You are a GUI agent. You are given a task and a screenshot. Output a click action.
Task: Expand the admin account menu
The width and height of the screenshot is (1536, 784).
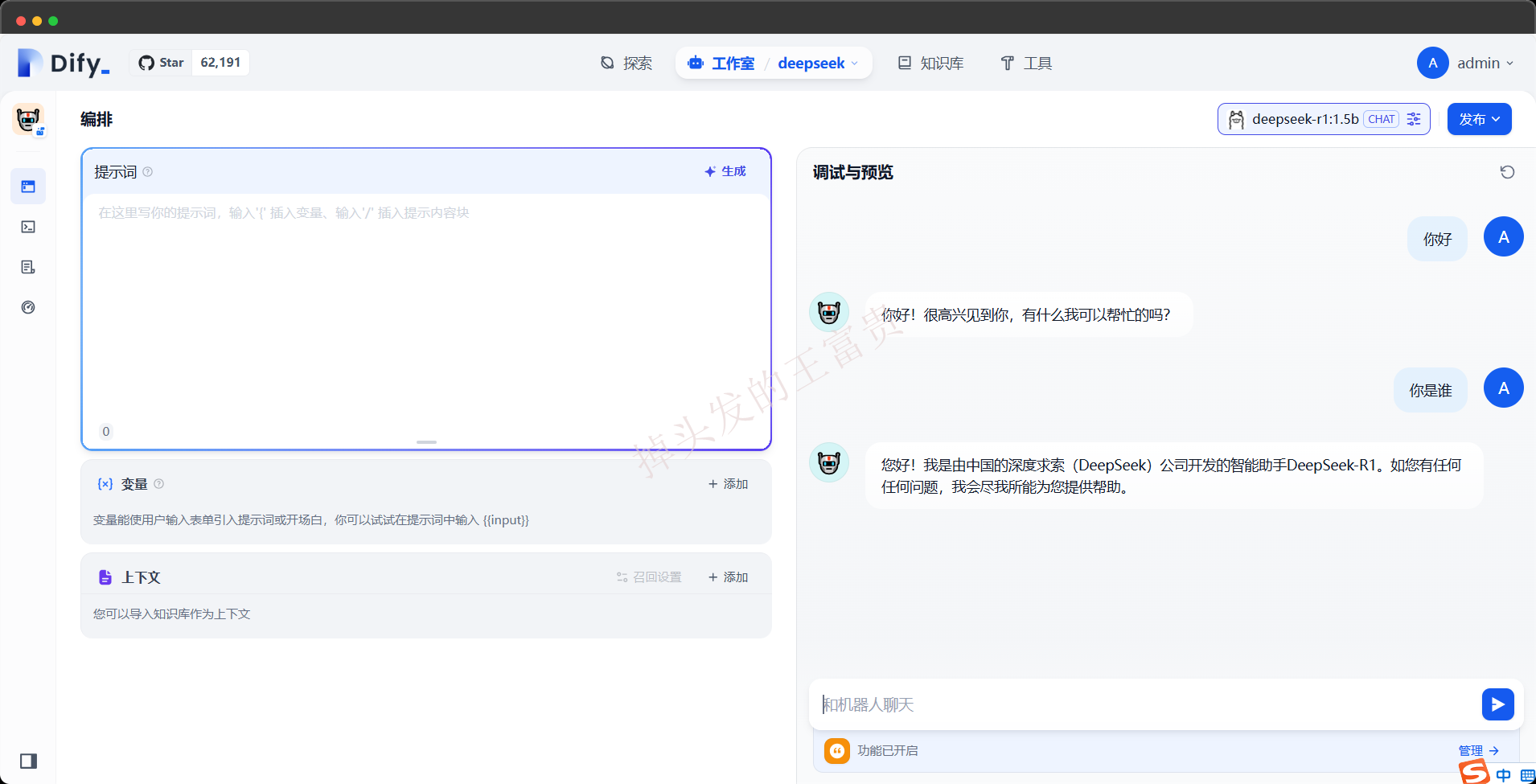click(x=1485, y=63)
